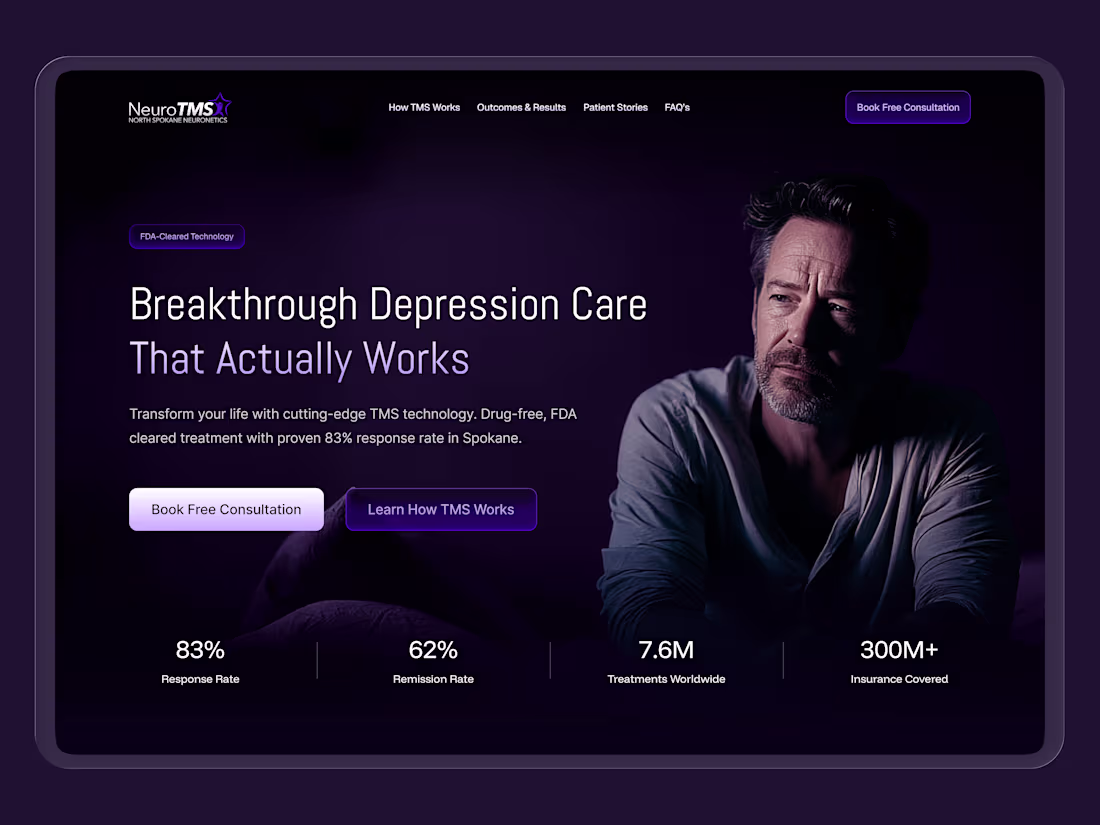This screenshot has width=1100, height=825.
Task: Click Breakthrough Depression Care headline
Action: (x=388, y=305)
